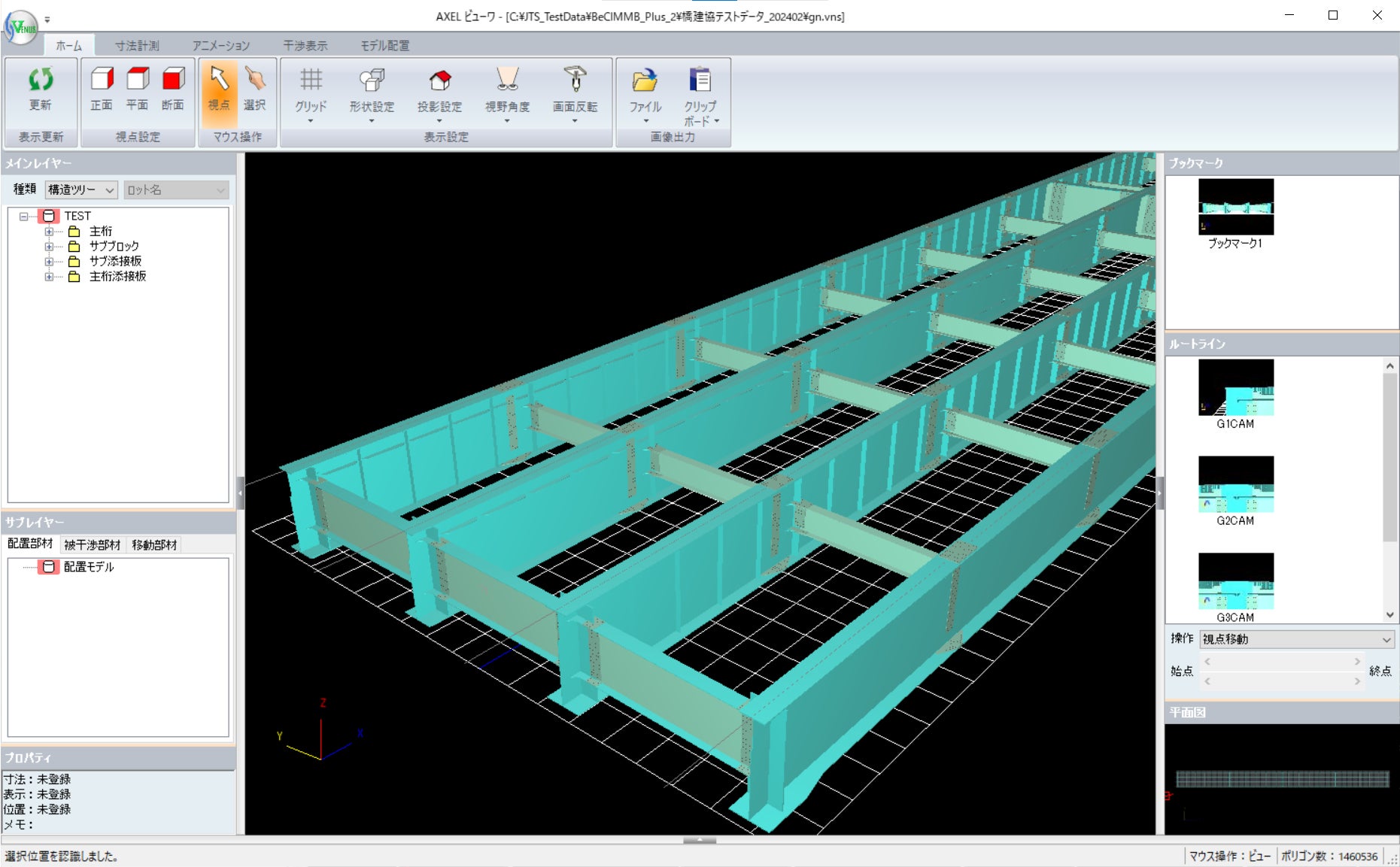Open the 種類 構造ツリー dropdown

81,190
